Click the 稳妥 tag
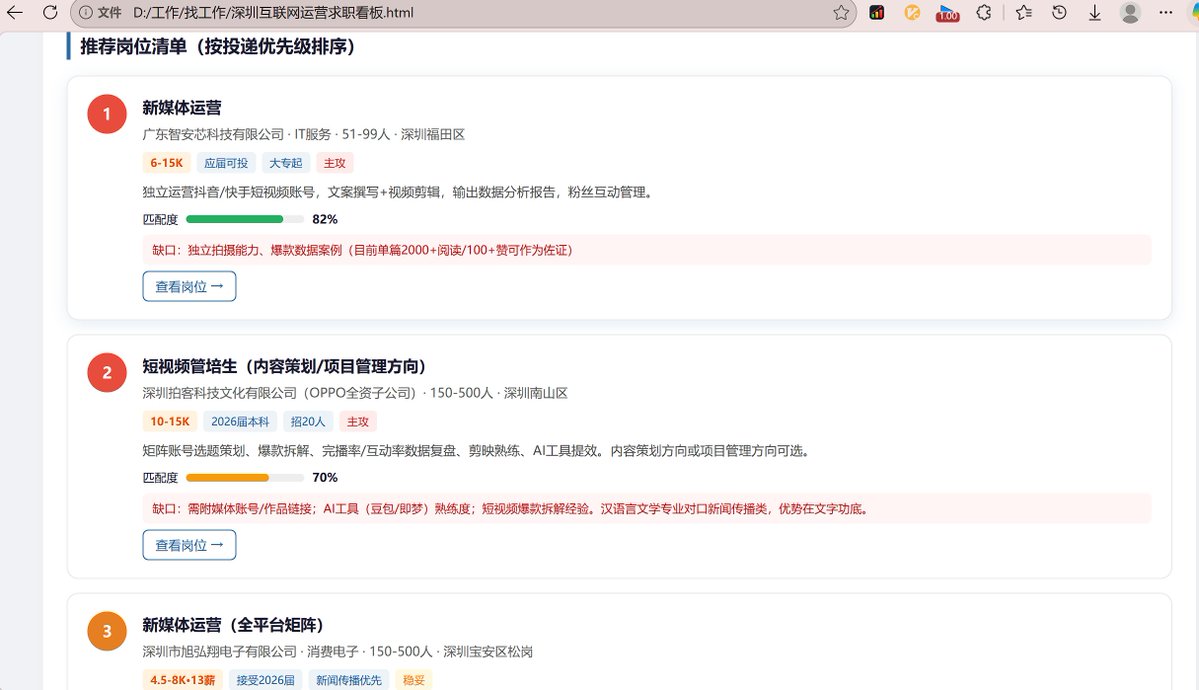Screen dimensions: 1199x690 point(414,680)
